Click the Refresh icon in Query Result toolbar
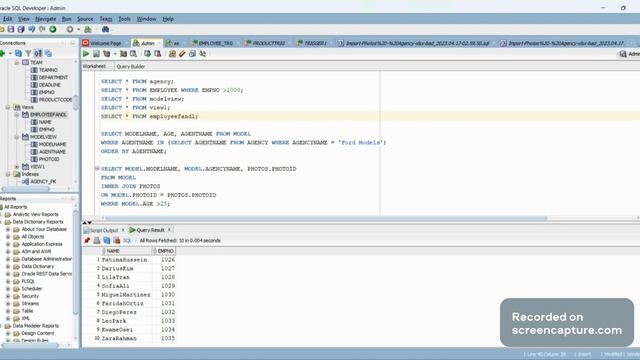 107,240
